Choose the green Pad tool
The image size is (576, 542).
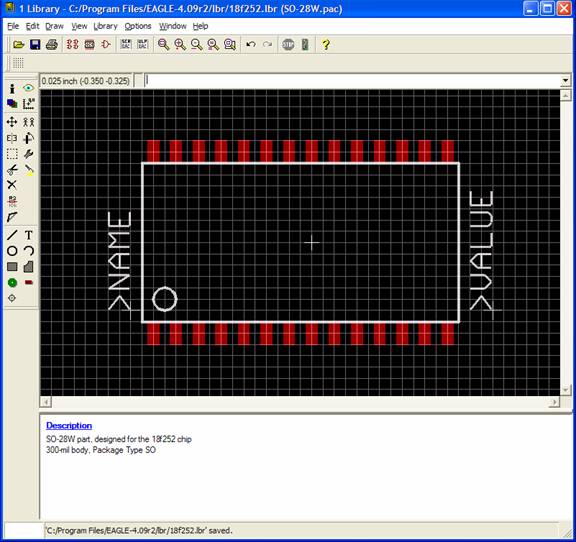click(x=12, y=283)
